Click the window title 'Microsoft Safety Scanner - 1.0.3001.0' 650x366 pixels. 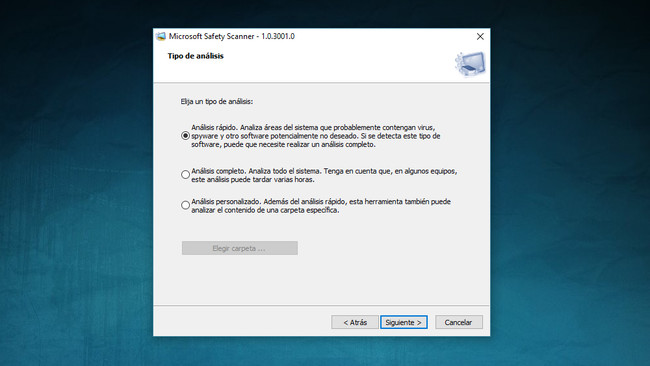point(232,36)
